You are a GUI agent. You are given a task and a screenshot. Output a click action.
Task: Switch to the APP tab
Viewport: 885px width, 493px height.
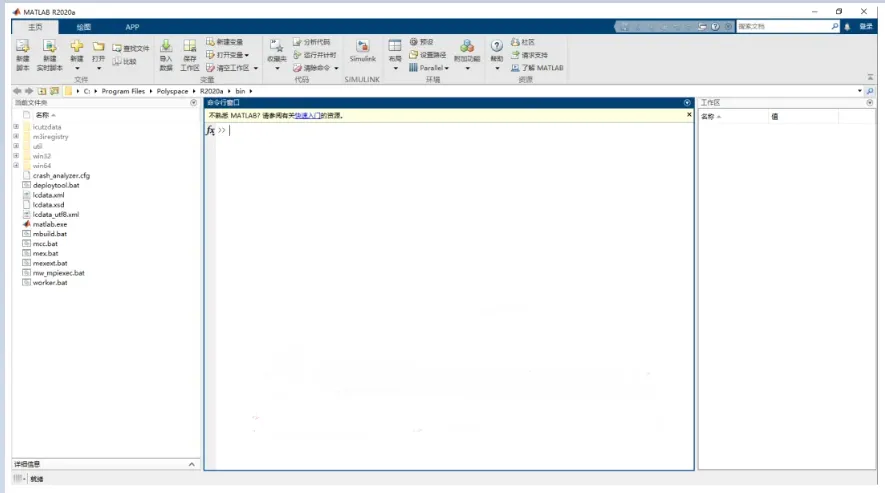point(132,27)
